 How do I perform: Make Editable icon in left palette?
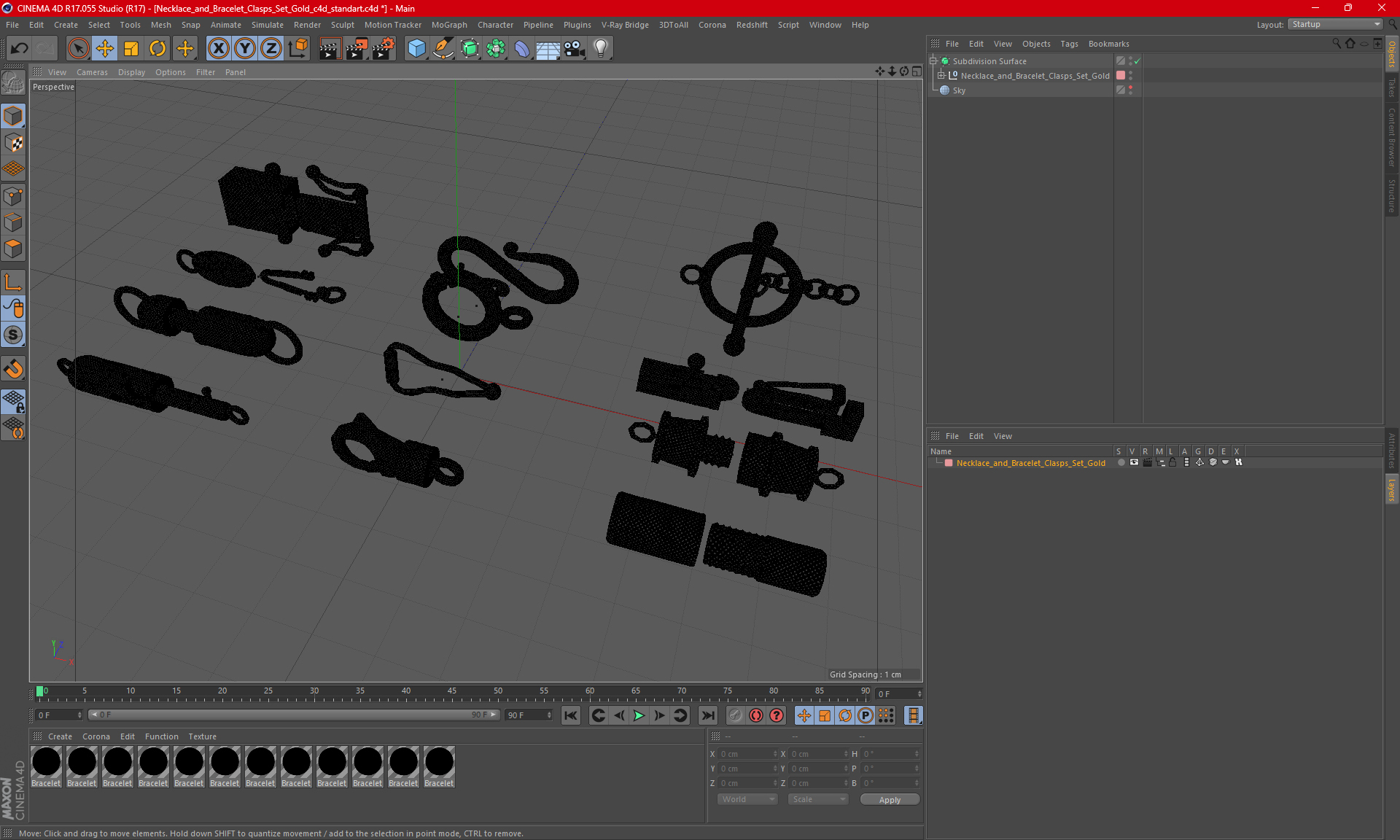point(13,83)
